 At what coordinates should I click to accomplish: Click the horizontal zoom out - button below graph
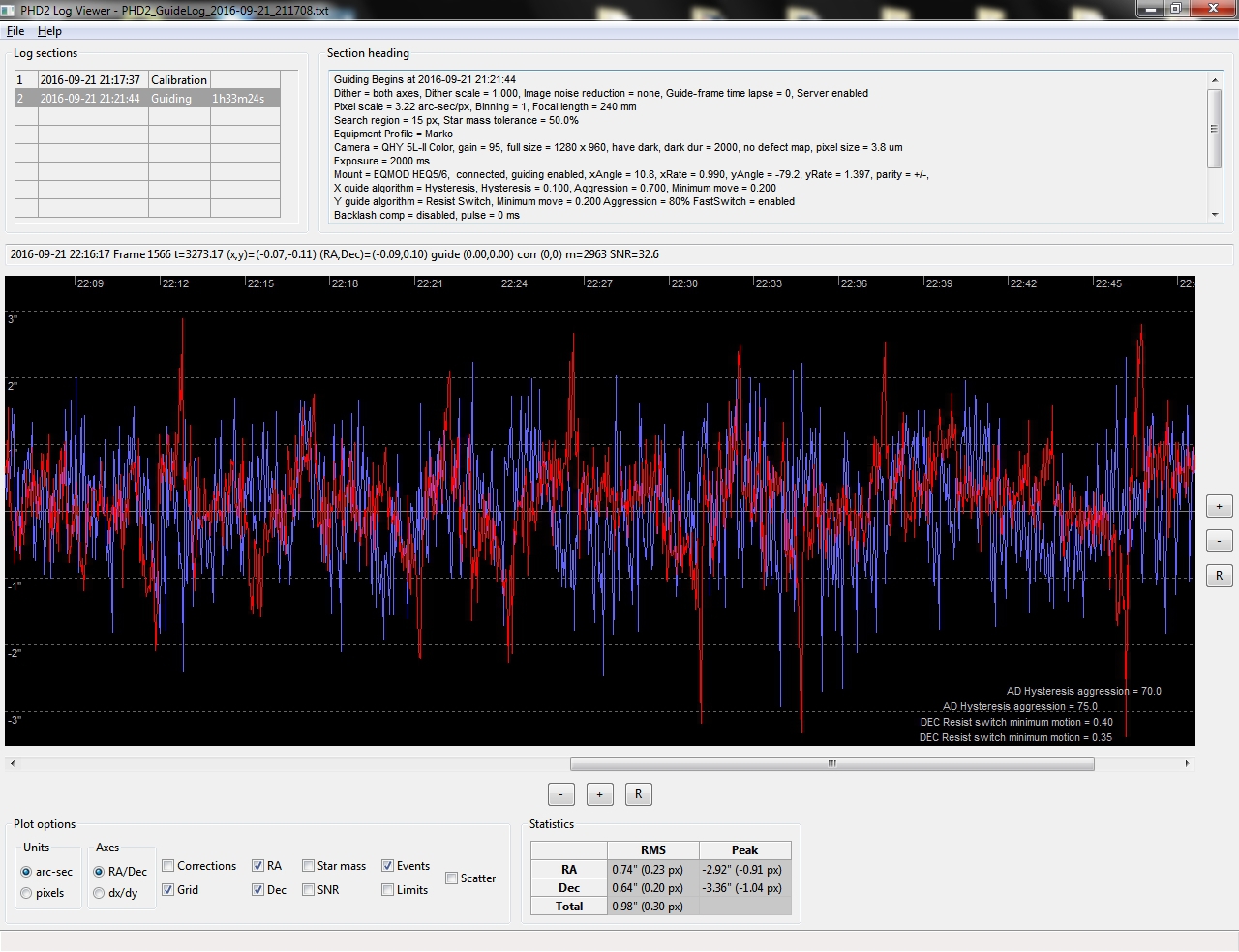(561, 794)
